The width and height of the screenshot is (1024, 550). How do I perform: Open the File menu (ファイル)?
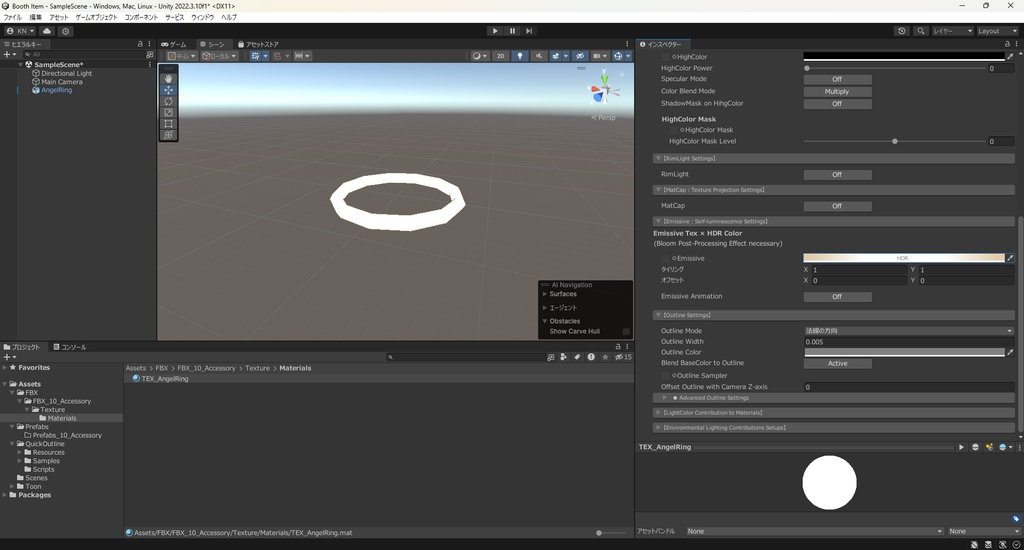point(12,18)
